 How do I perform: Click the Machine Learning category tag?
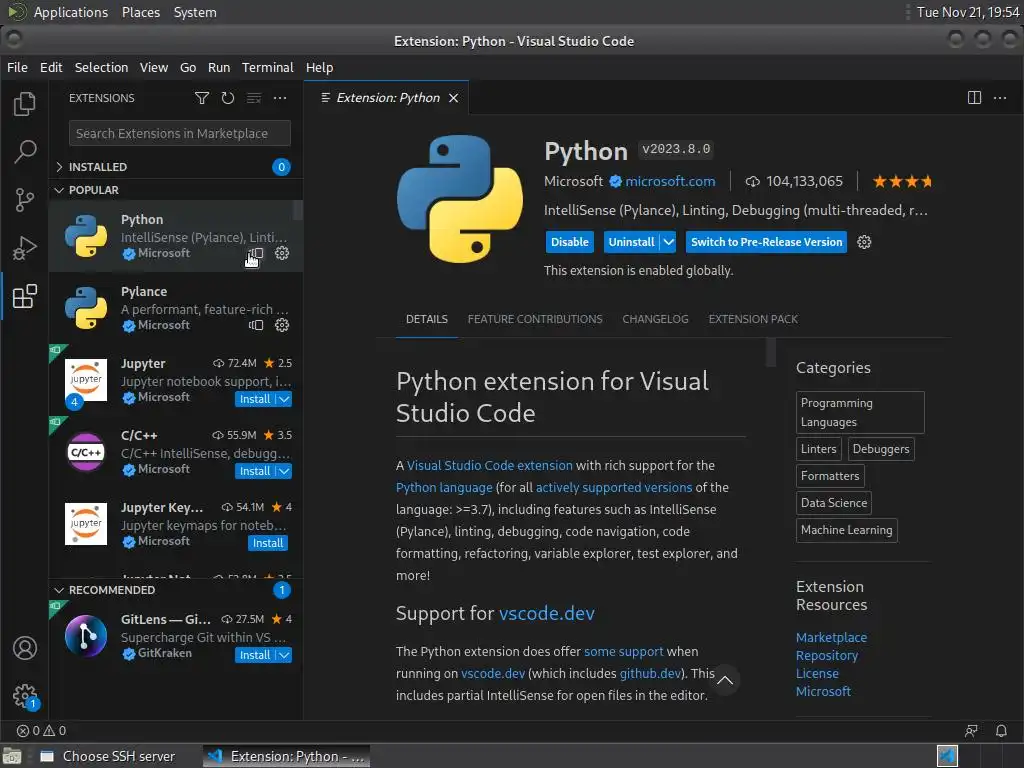click(x=846, y=530)
